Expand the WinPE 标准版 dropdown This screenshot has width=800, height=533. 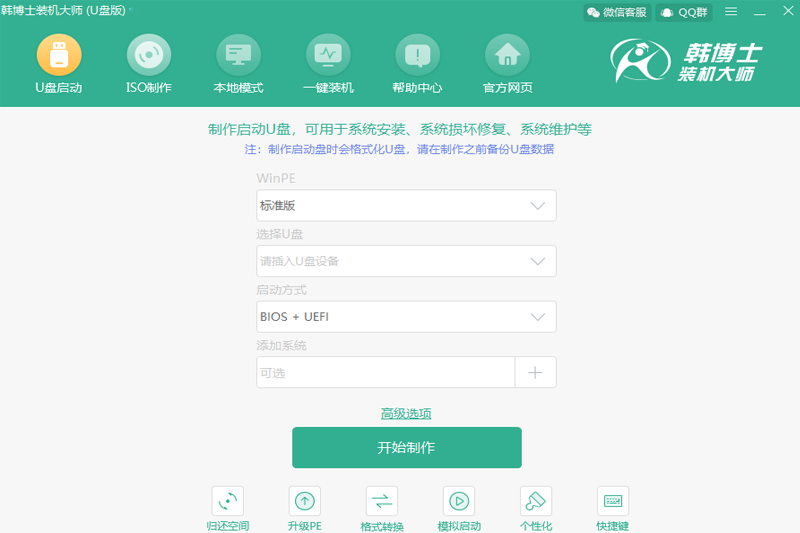pos(406,206)
